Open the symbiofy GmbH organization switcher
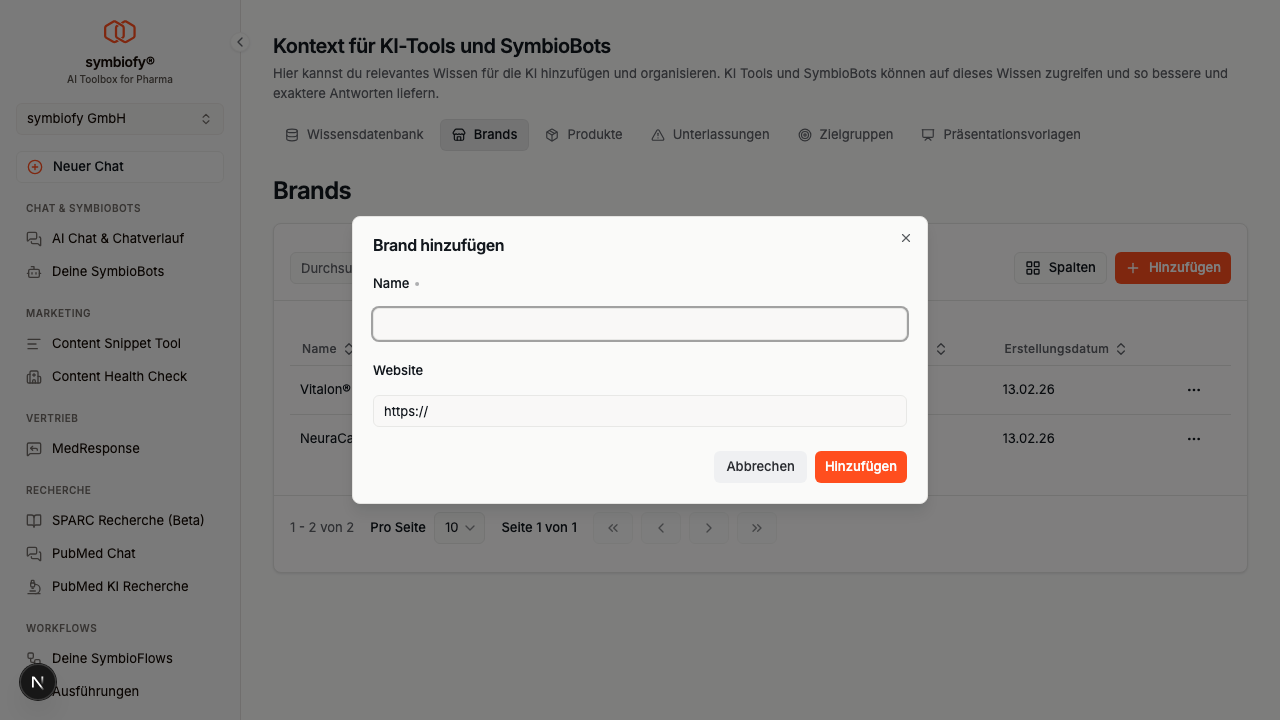This screenshot has height=720, width=1280. pyautogui.click(x=120, y=119)
